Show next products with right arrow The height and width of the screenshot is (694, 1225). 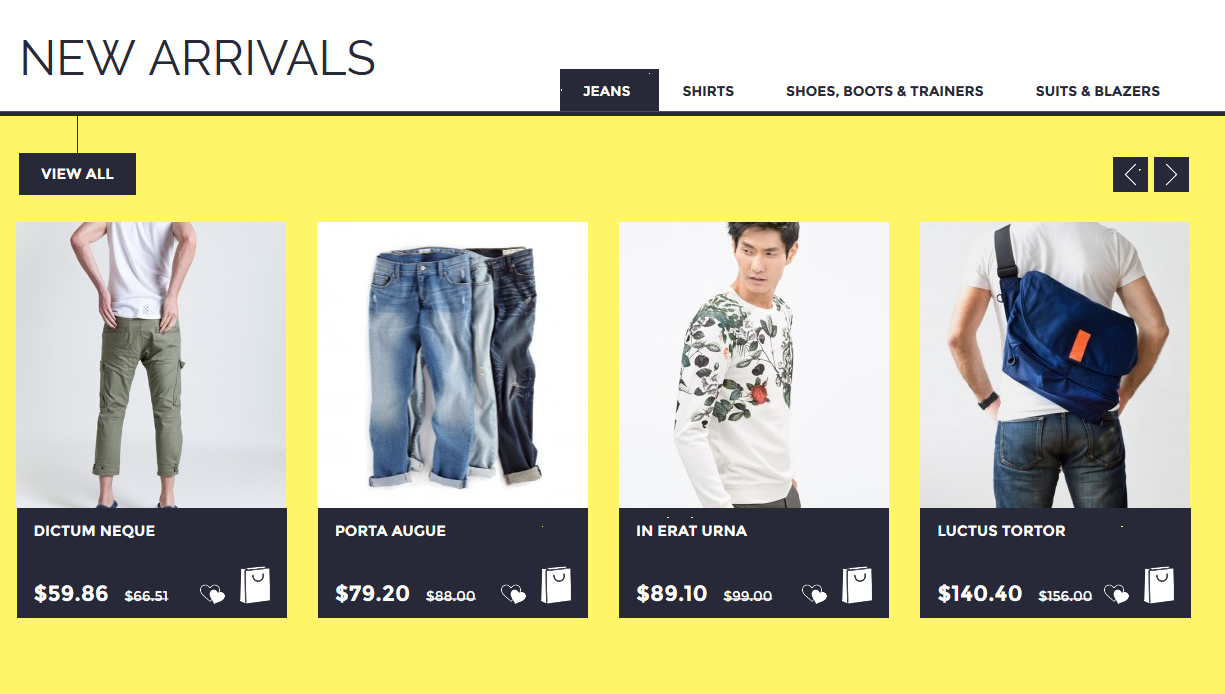[1171, 174]
